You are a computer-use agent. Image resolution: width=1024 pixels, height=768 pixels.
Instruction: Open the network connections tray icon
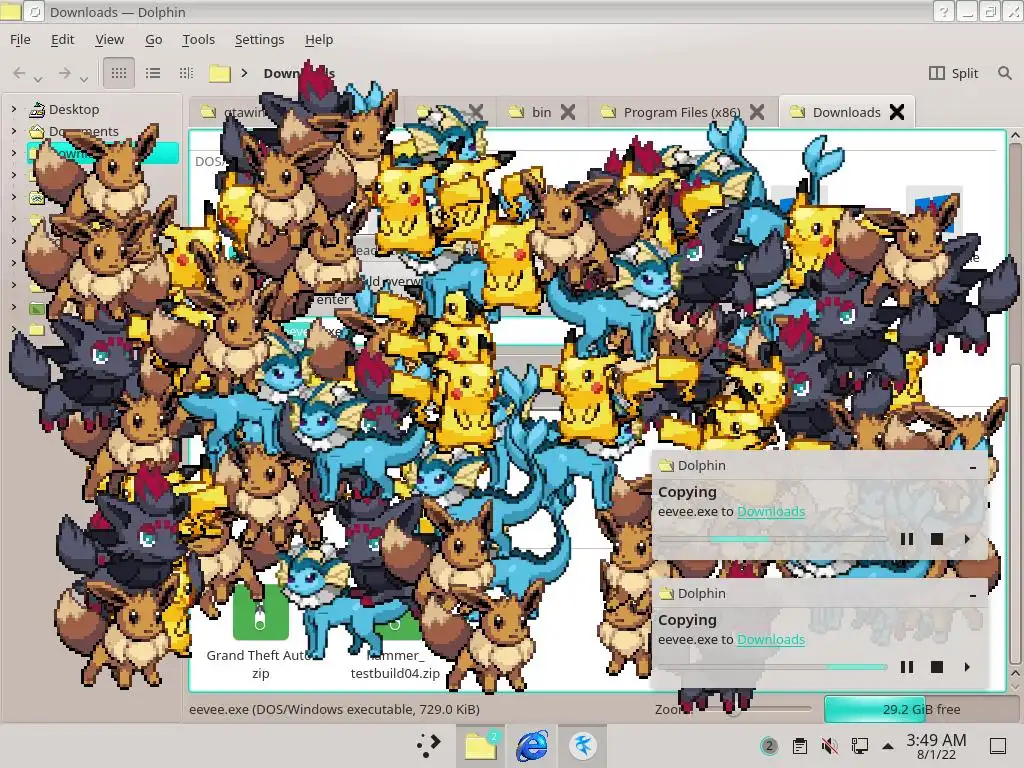tap(859, 746)
